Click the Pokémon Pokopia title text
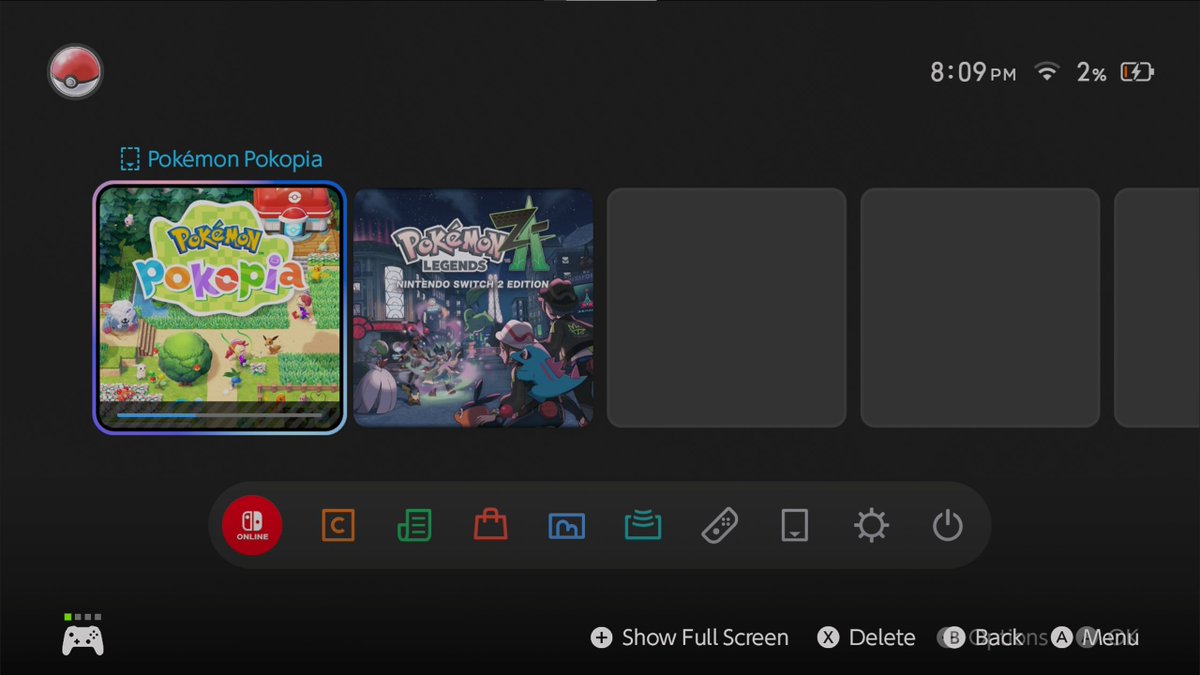The width and height of the screenshot is (1200, 675). pos(235,159)
